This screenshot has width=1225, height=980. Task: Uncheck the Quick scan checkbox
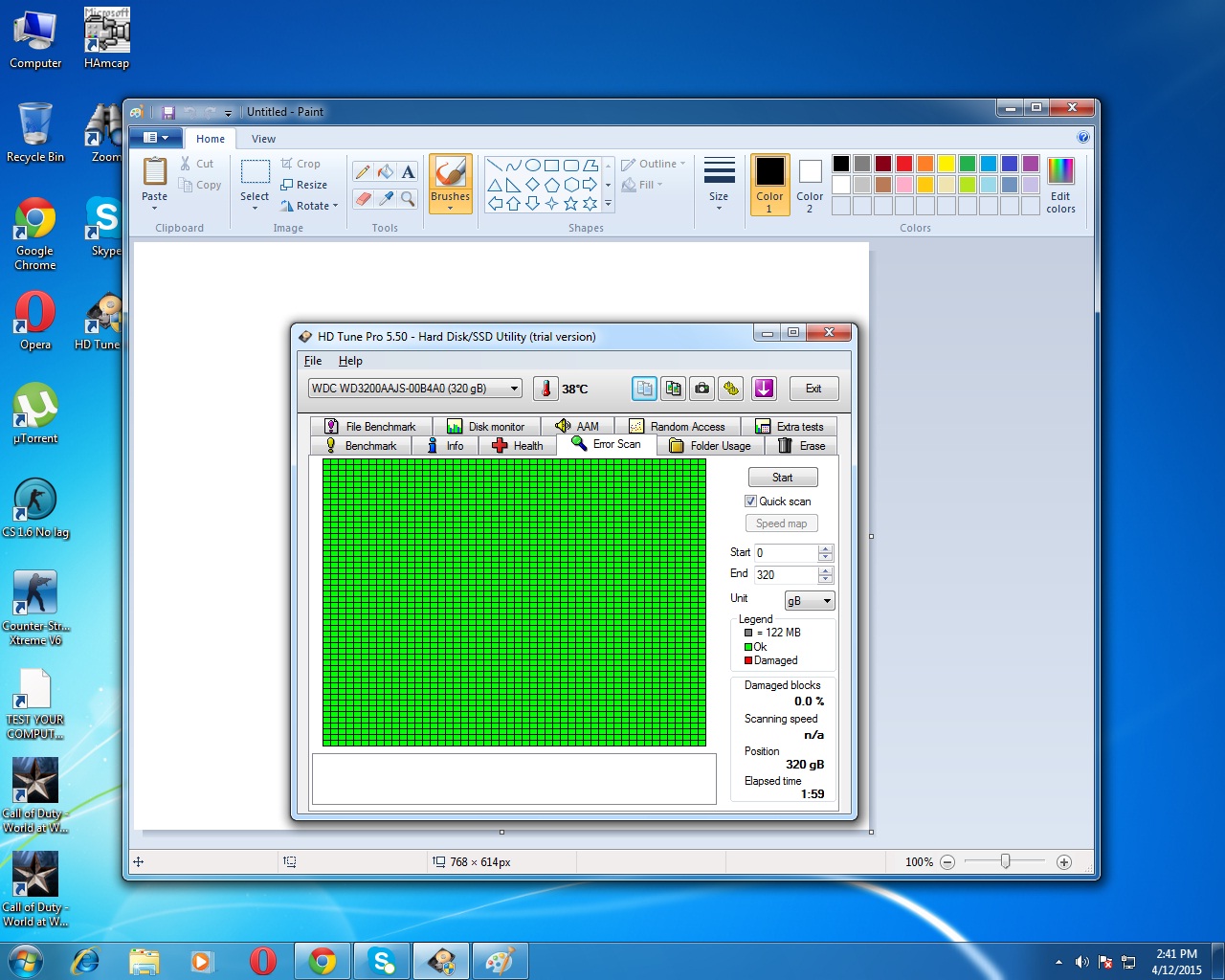click(x=751, y=501)
